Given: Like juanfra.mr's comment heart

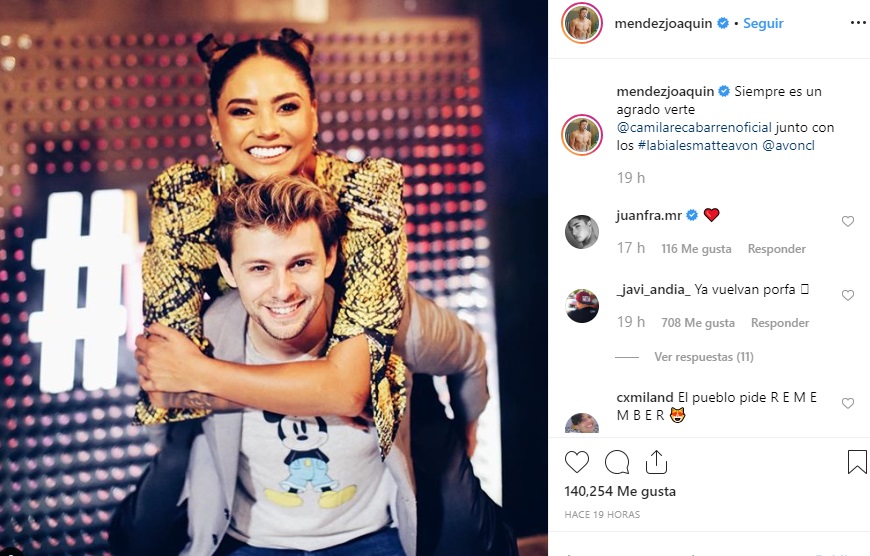Looking at the screenshot, I should [x=848, y=221].
